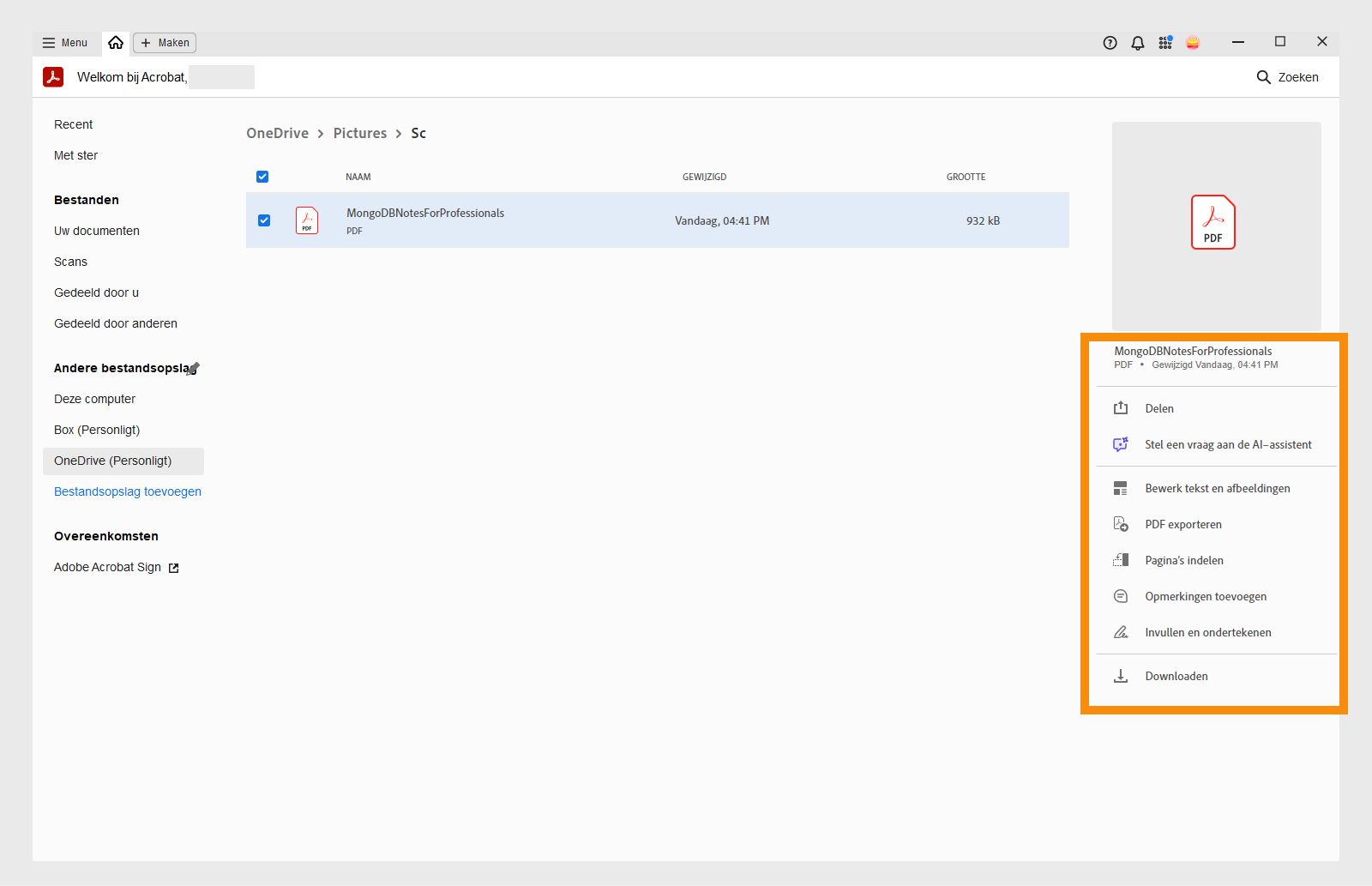Click the Opmerkingen toevoegen comment icon
The width and height of the screenshot is (1372, 886).
[1121, 595]
